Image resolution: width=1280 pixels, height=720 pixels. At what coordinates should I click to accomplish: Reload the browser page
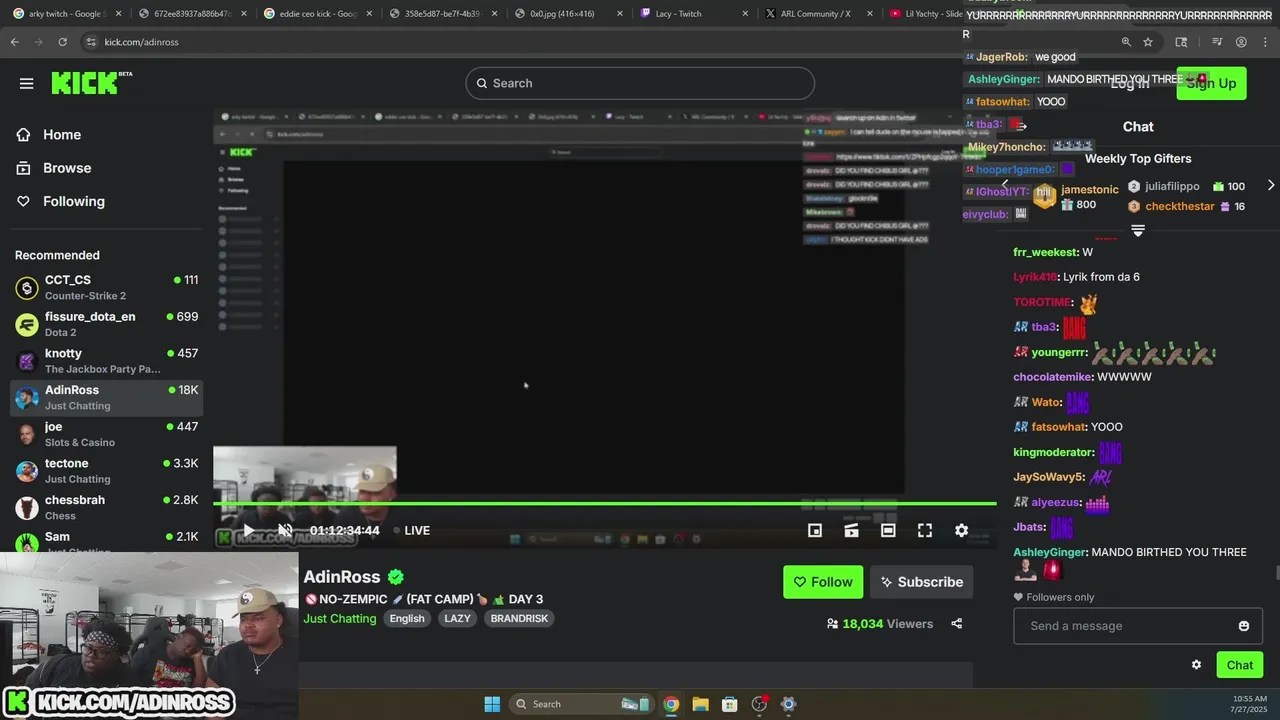62,42
